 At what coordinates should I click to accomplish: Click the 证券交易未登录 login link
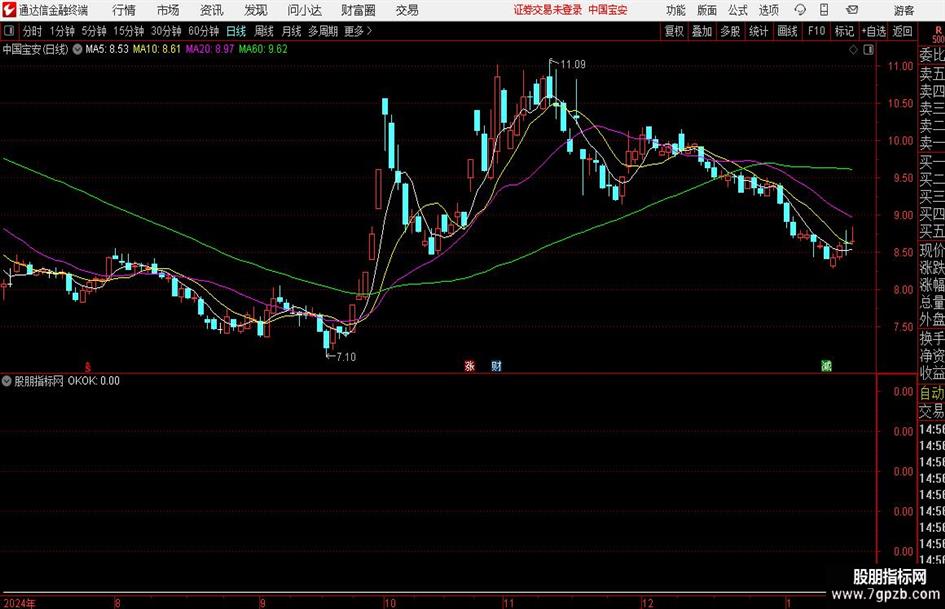point(548,10)
